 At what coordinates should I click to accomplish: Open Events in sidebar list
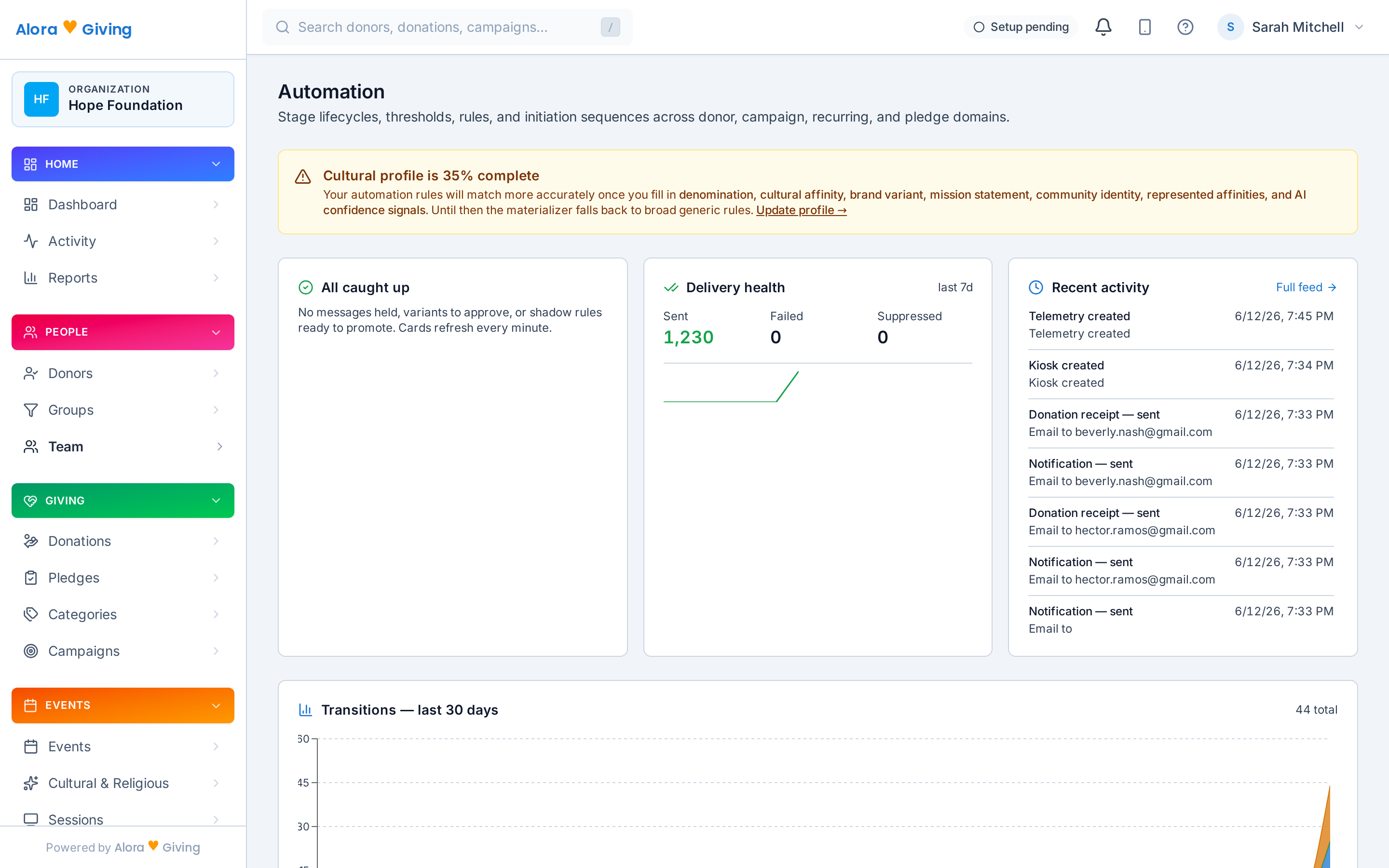[x=123, y=746]
